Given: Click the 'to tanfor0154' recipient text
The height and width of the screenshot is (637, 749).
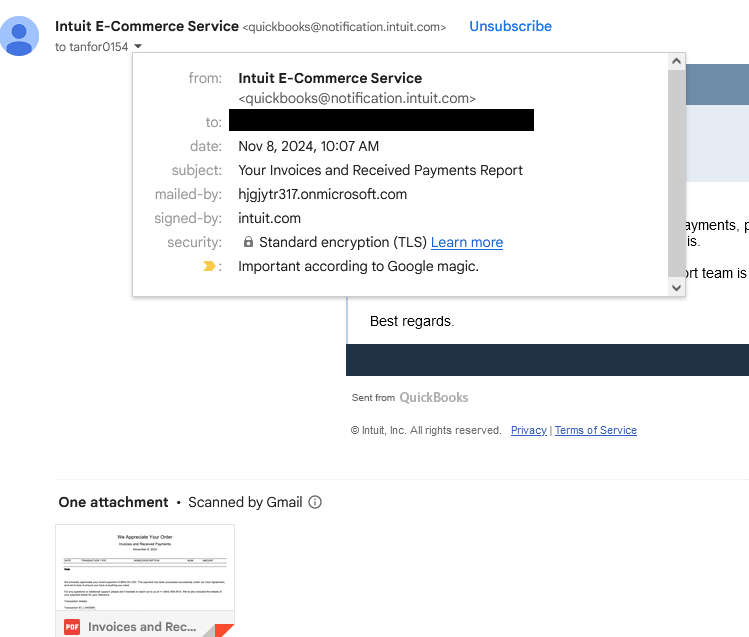Looking at the screenshot, I should [91, 47].
